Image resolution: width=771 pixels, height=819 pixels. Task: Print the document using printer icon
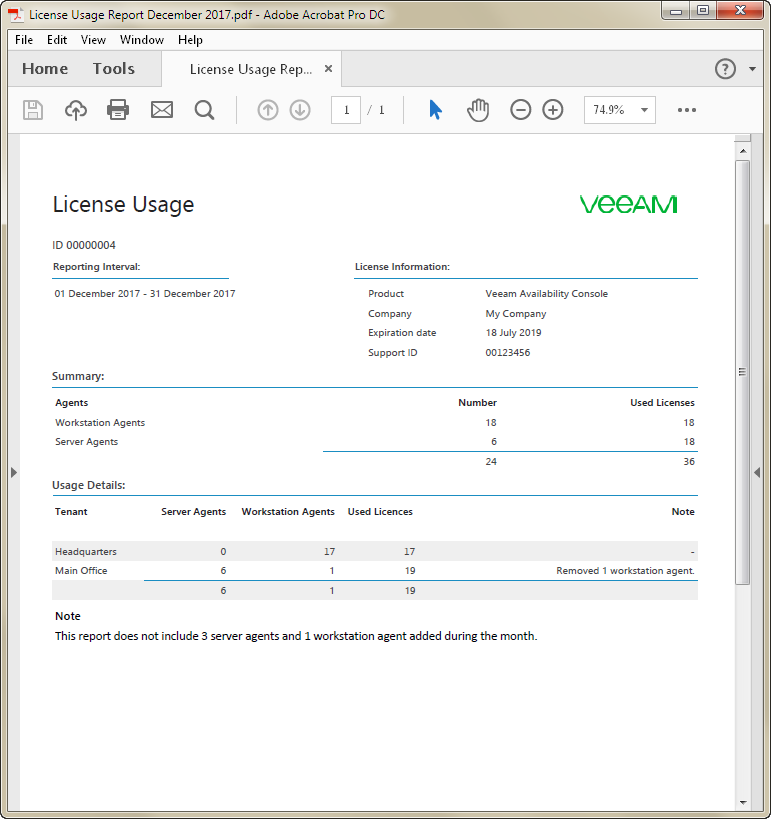118,110
